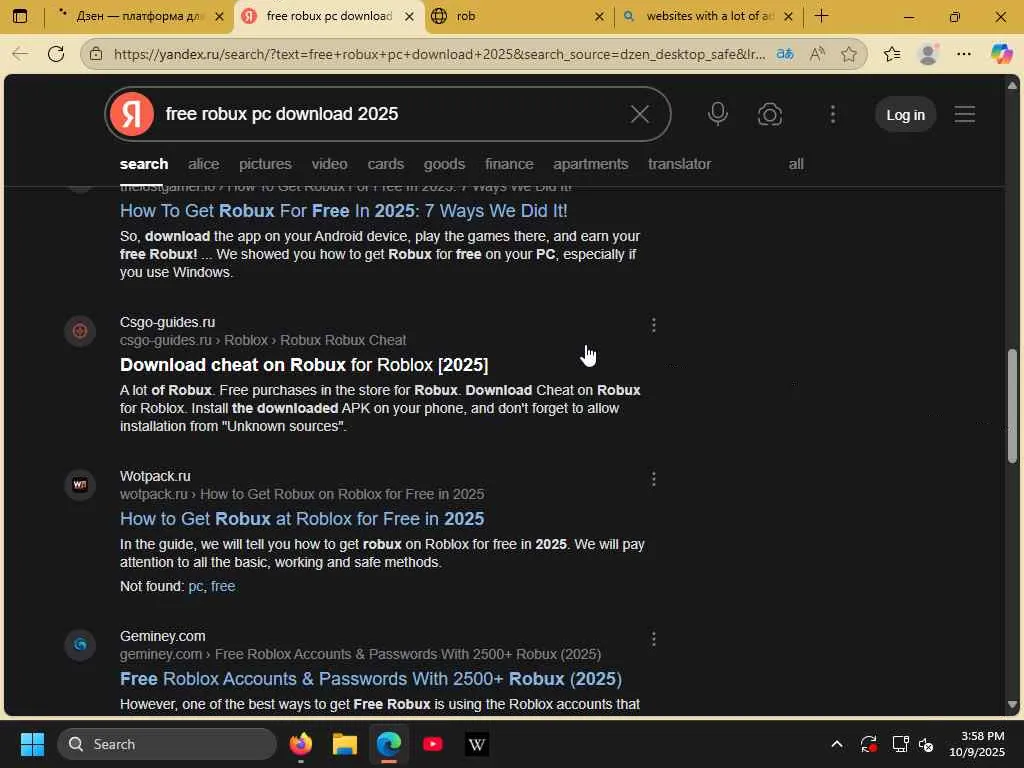Open a new browser tab

(822, 16)
